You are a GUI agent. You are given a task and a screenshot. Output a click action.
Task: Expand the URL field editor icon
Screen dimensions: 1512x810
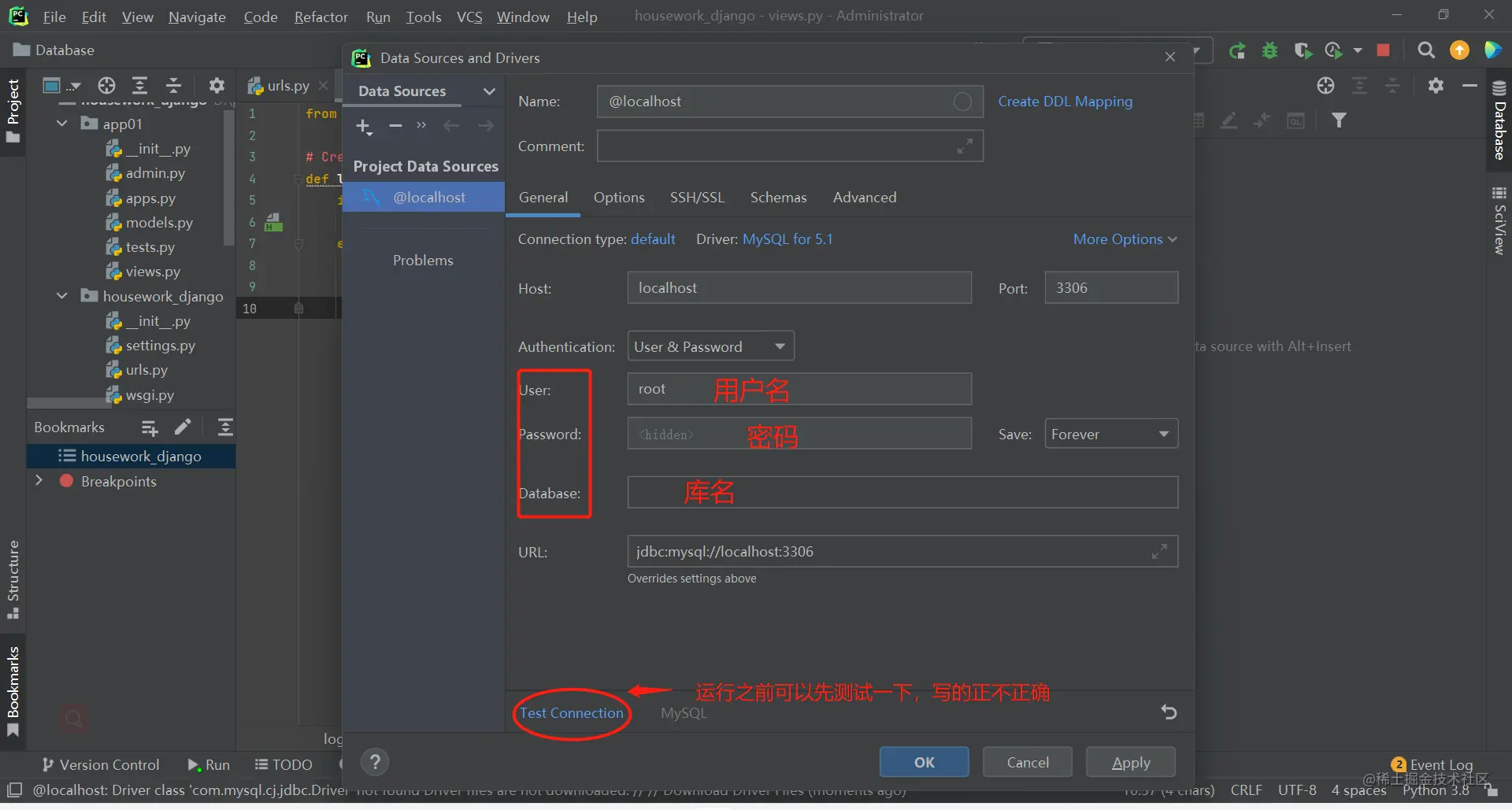pos(1159,552)
